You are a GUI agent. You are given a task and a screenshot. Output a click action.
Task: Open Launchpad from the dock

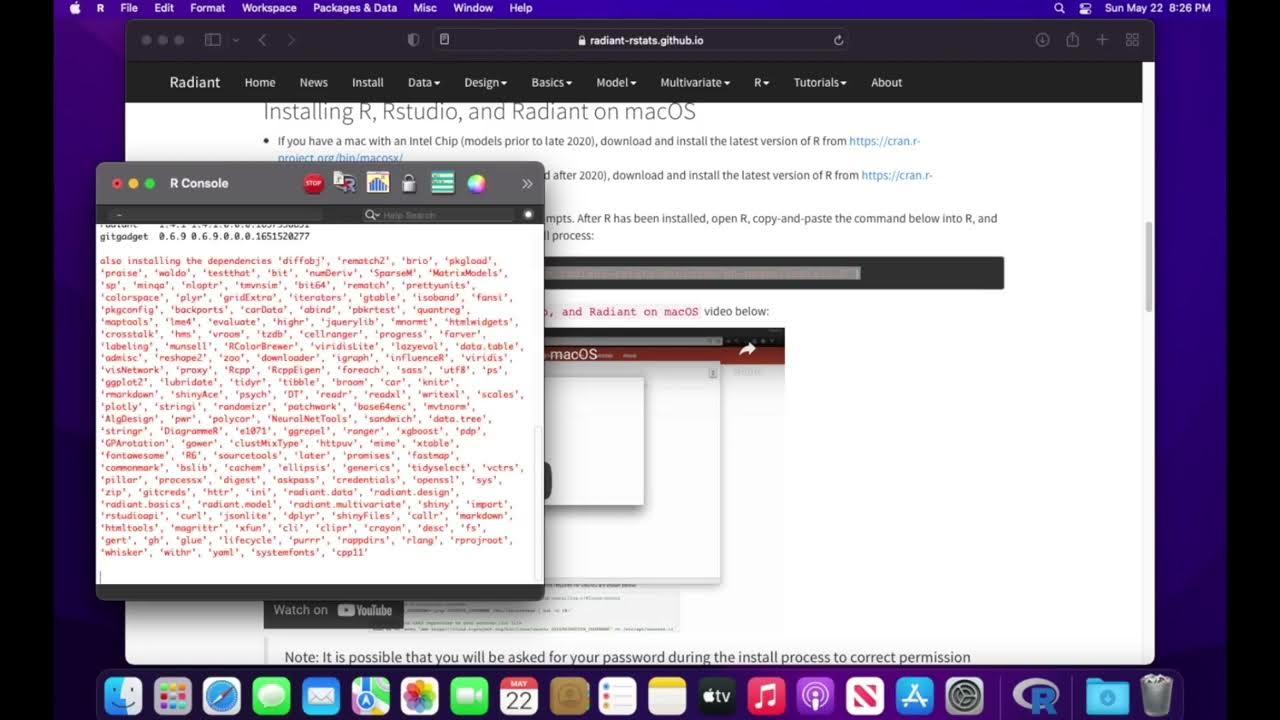[x=173, y=696]
